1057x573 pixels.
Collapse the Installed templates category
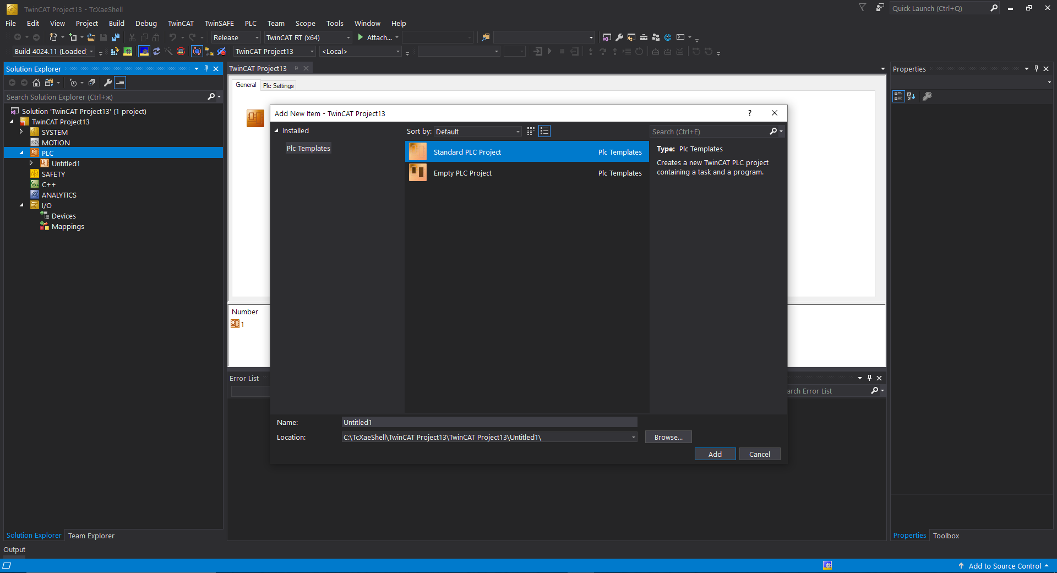coord(276,131)
